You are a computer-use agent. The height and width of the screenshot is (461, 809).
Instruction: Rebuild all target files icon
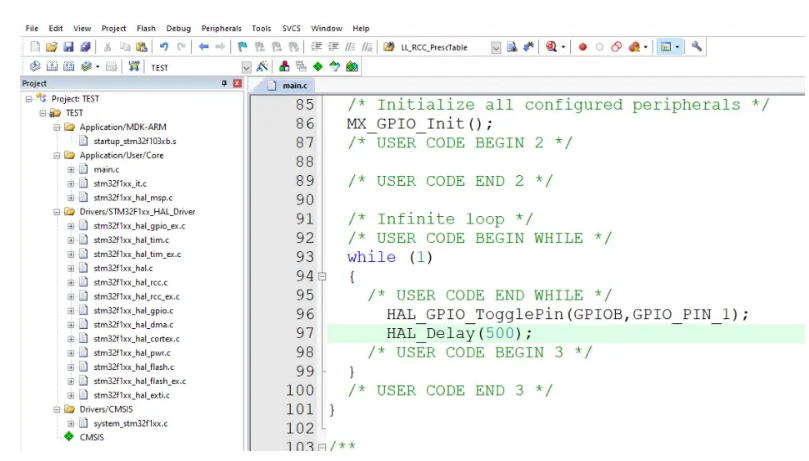coord(69,67)
